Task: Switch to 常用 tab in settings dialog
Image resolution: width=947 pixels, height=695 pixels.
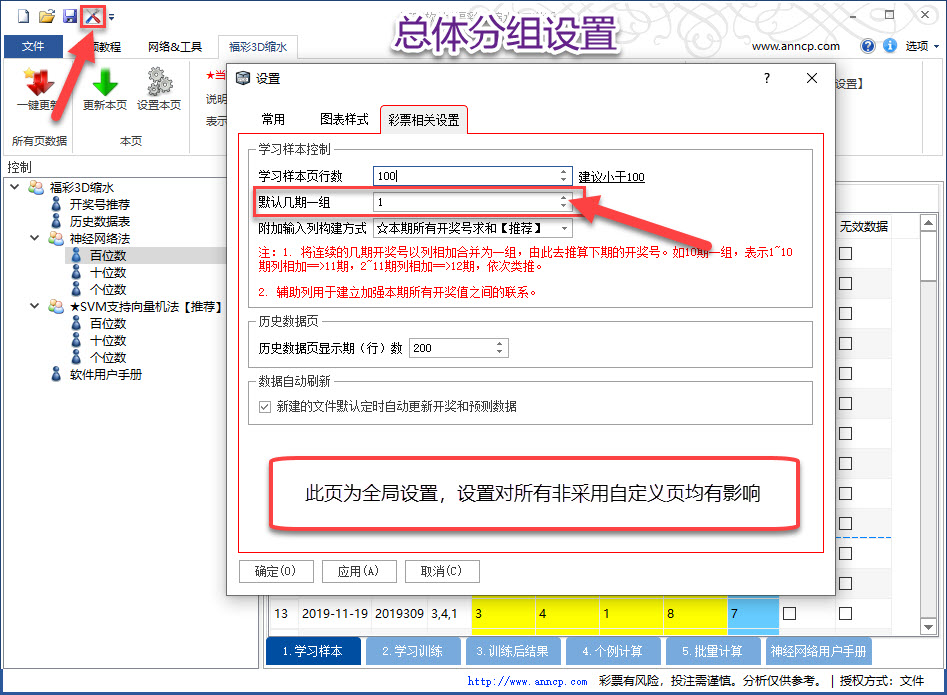Action: [x=273, y=120]
